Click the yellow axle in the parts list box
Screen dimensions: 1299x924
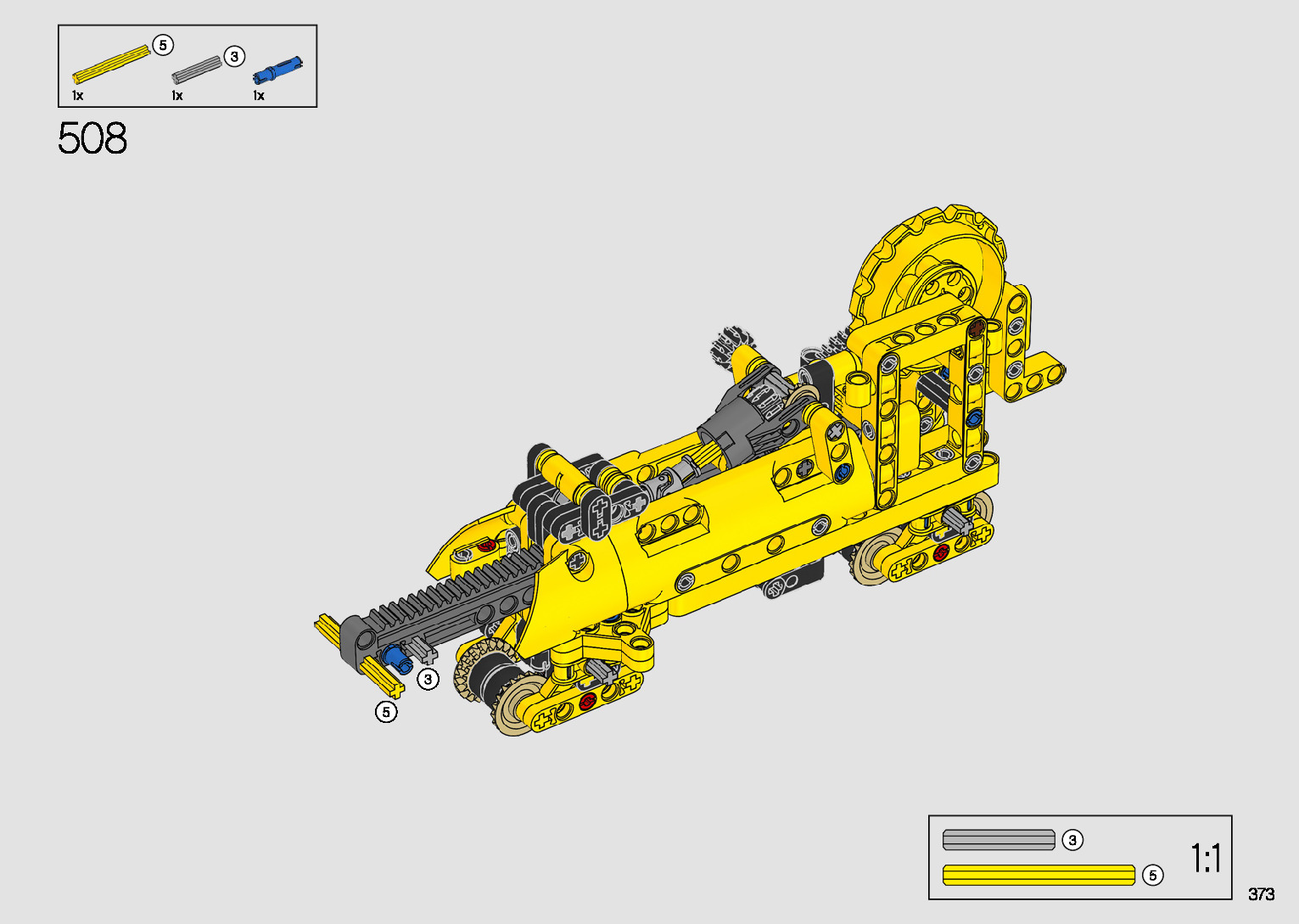[x=110, y=64]
